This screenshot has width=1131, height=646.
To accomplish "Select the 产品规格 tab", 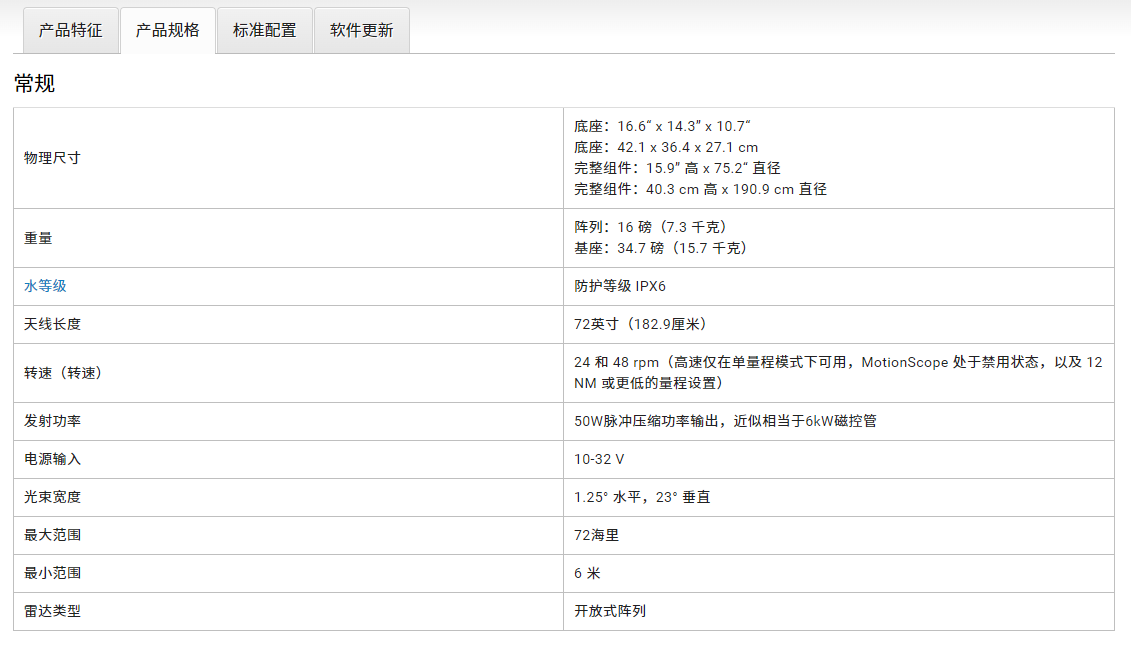I will (x=167, y=30).
